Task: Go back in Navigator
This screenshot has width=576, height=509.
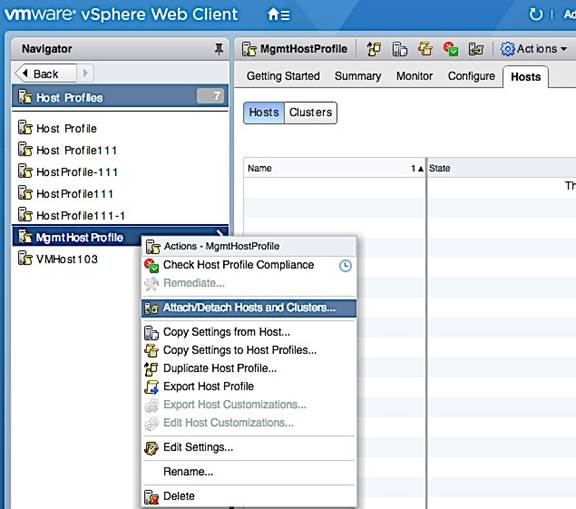Action: point(46,73)
